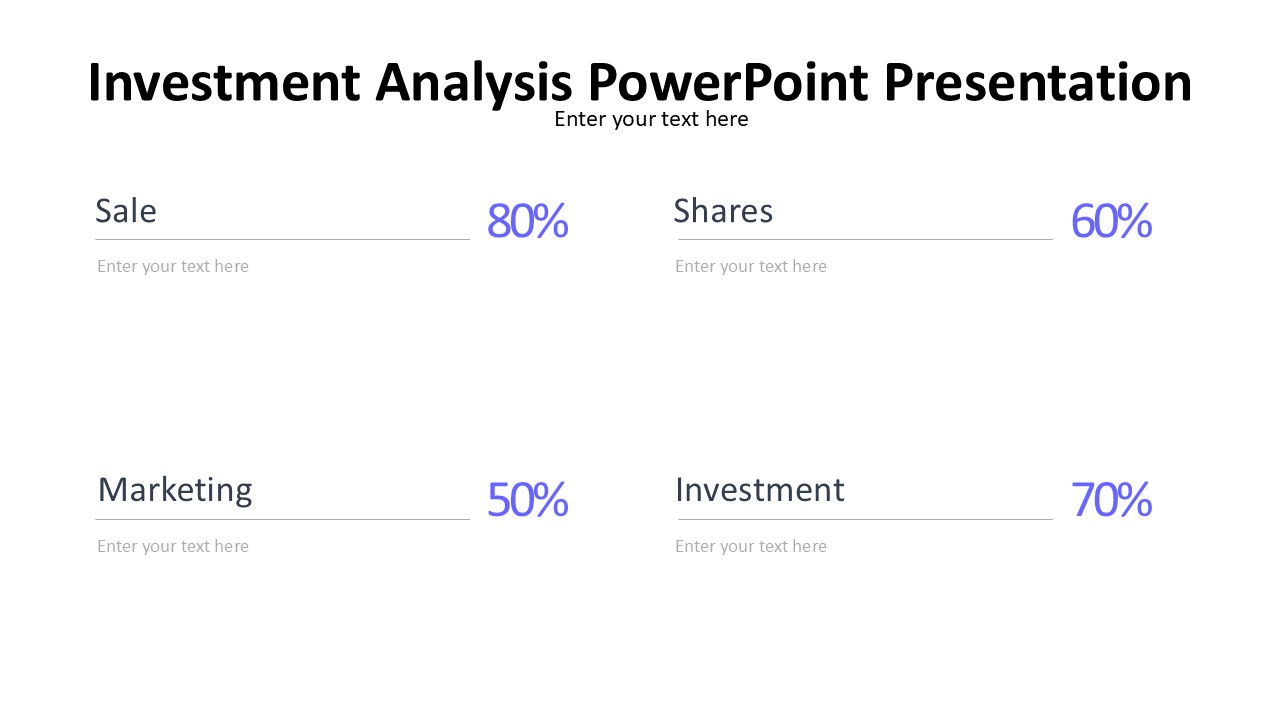1280x720 pixels.
Task: Select the "Sale" heading
Action: [x=126, y=211]
